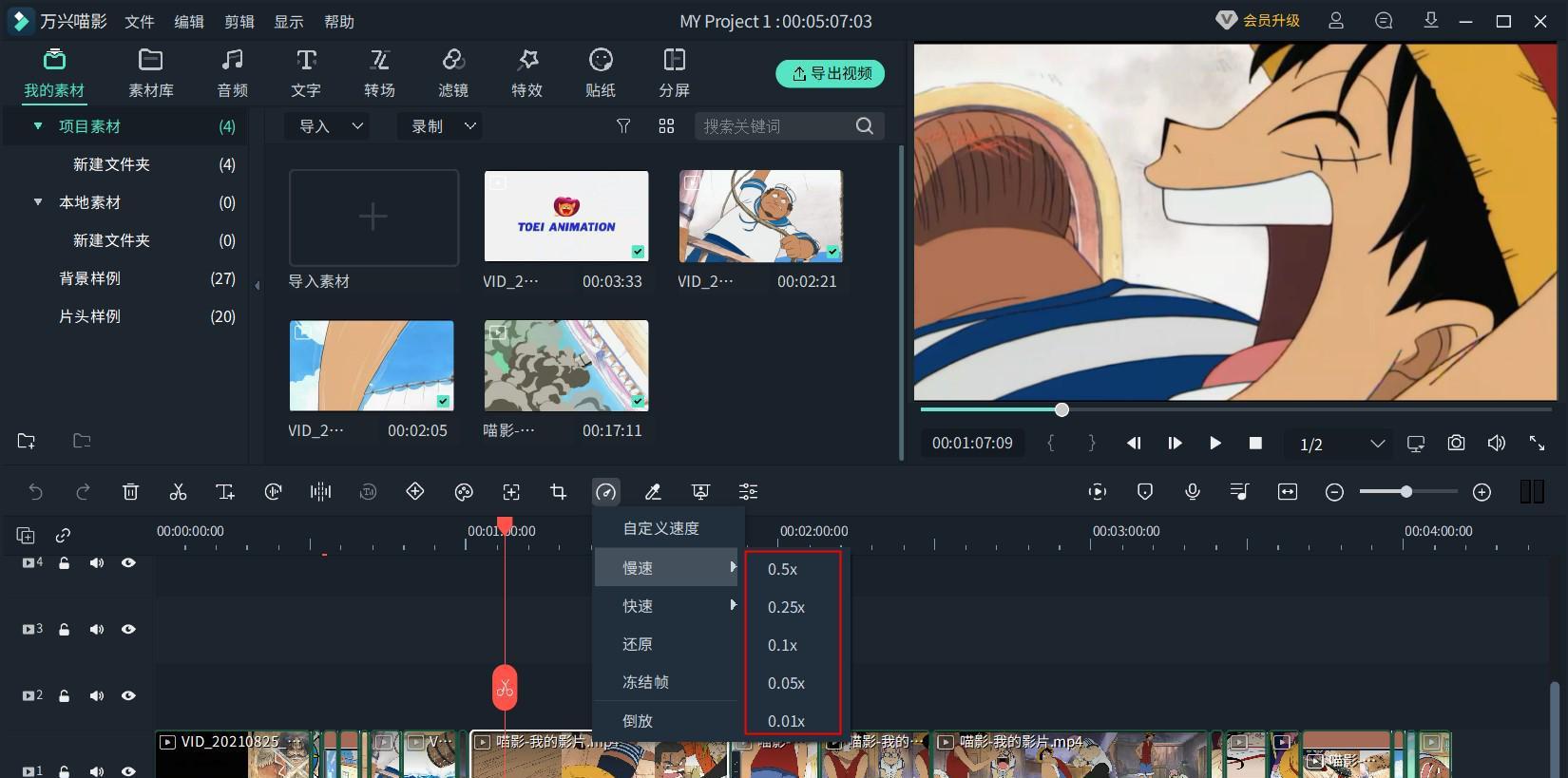
Task: Open the adjustment sliders edit icon
Action: (748, 491)
